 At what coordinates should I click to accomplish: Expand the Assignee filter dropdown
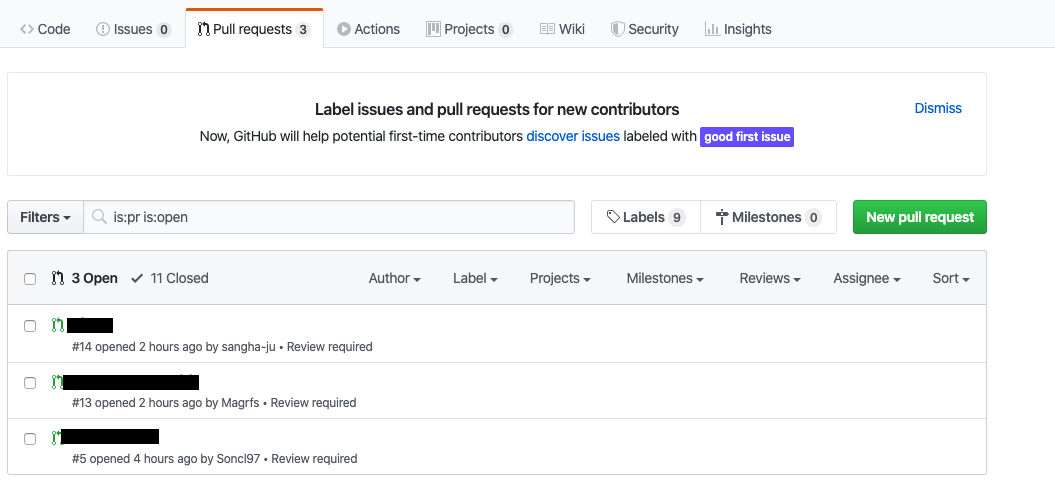(867, 278)
